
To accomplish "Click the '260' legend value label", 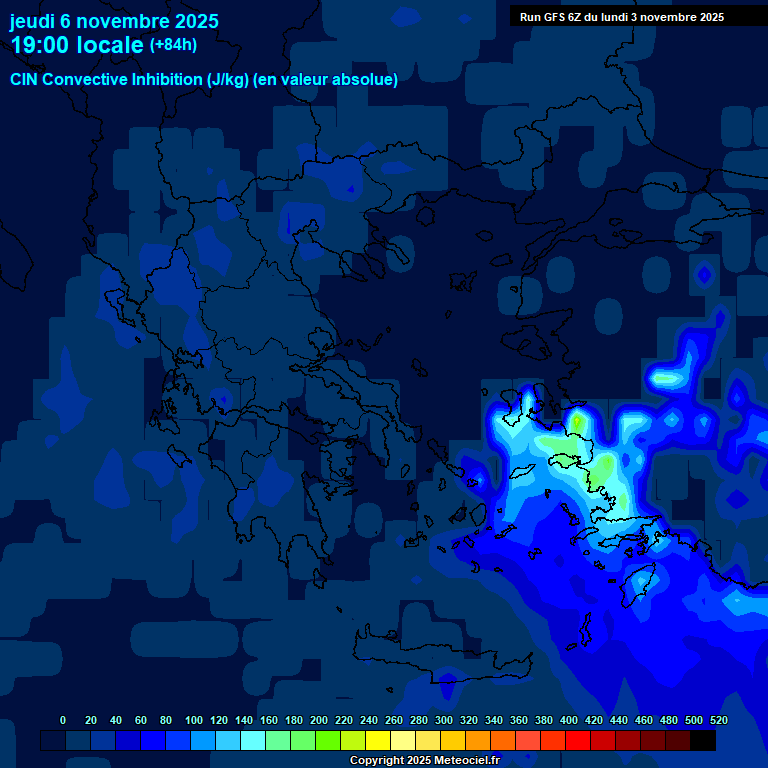I will tap(393, 720).
